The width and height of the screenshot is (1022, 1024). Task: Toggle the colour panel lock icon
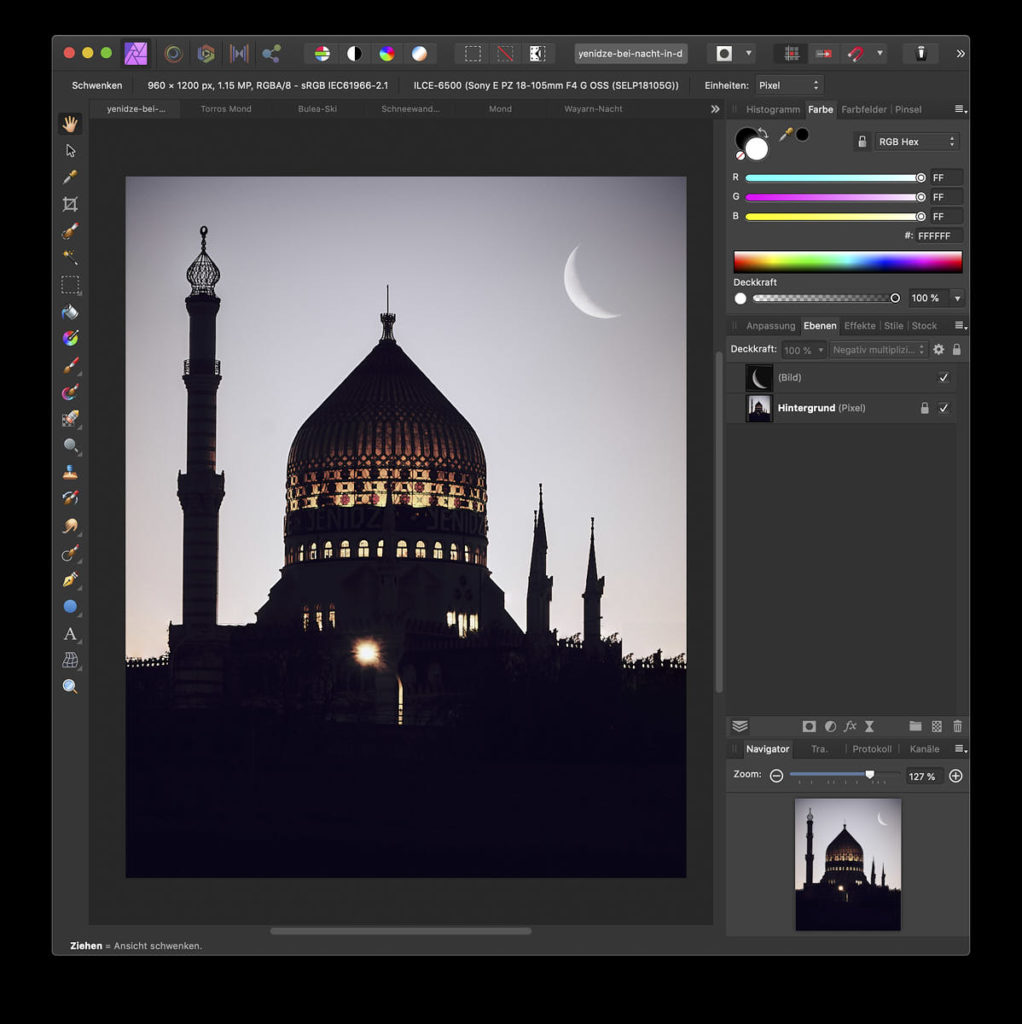(862, 142)
